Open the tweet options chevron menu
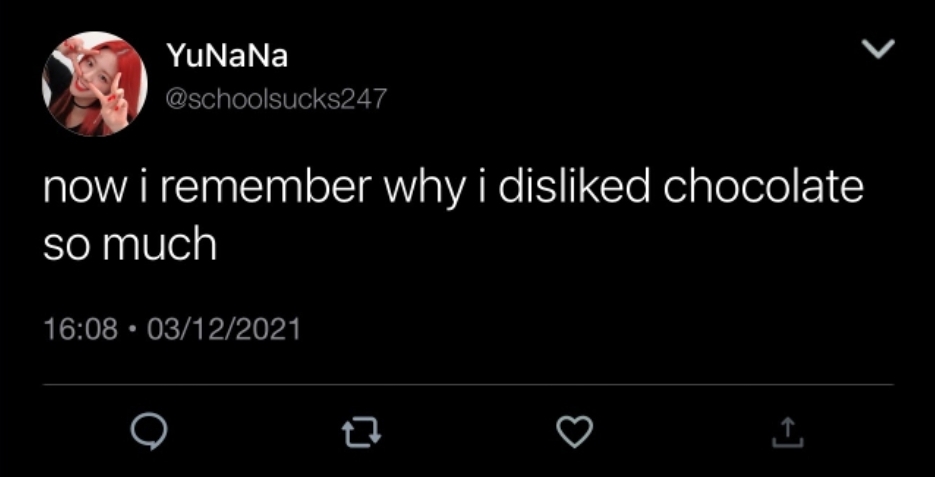The image size is (935, 477). click(x=878, y=49)
